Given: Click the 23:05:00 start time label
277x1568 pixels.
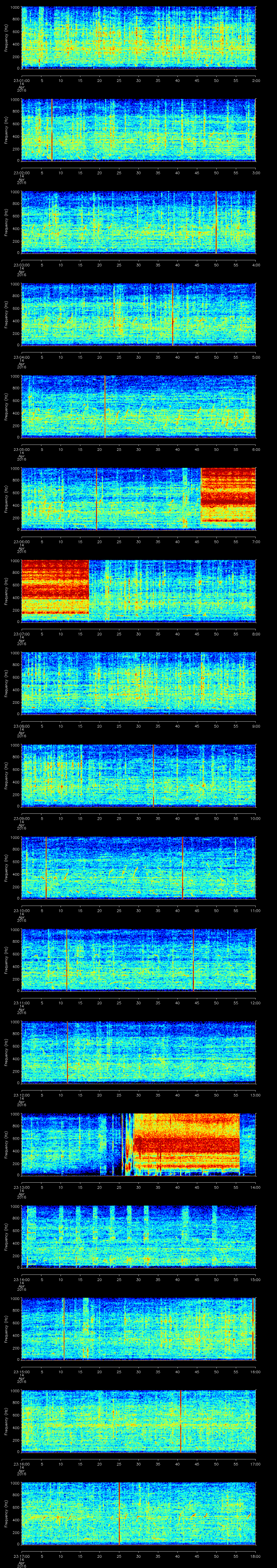Looking at the screenshot, I should click(21, 449).
